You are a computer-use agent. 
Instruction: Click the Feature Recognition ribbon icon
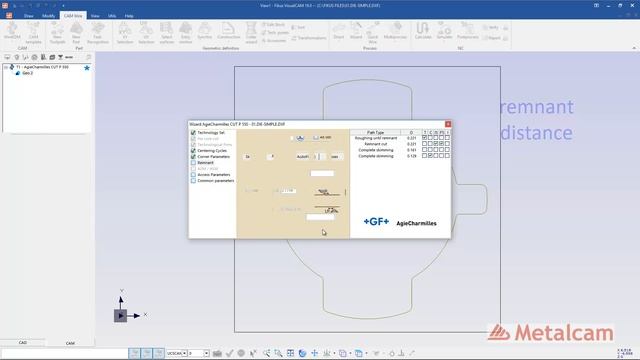[98, 33]
